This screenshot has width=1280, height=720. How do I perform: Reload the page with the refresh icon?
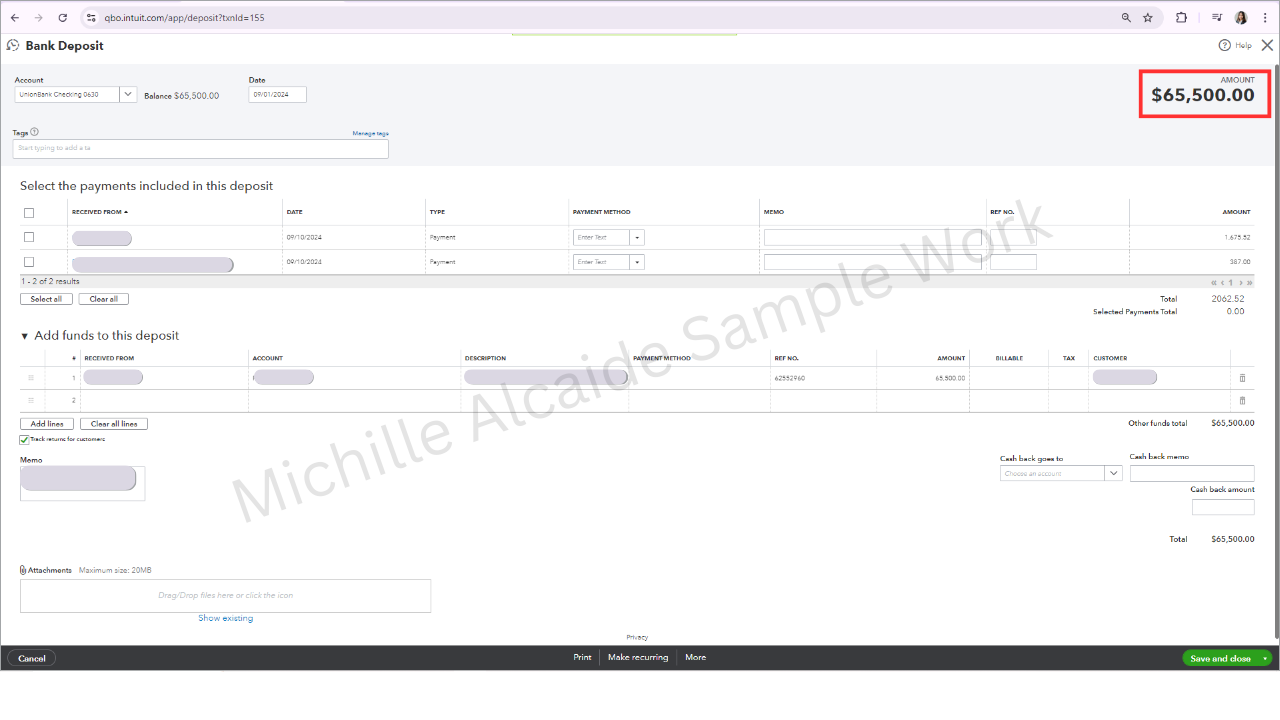pyautogui.click(x=63, y=18)
